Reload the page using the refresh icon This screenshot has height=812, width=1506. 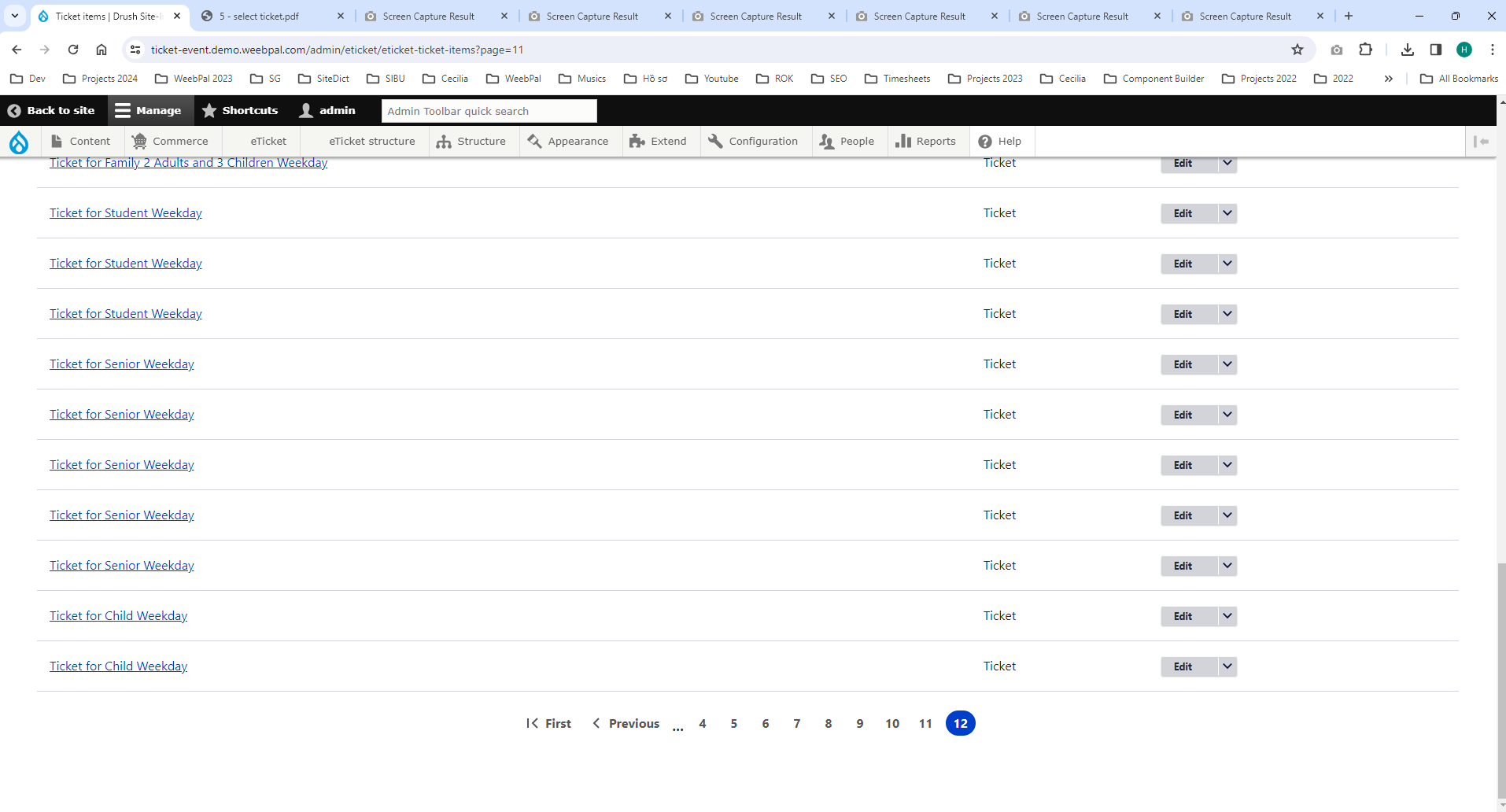tap(73, 50)
